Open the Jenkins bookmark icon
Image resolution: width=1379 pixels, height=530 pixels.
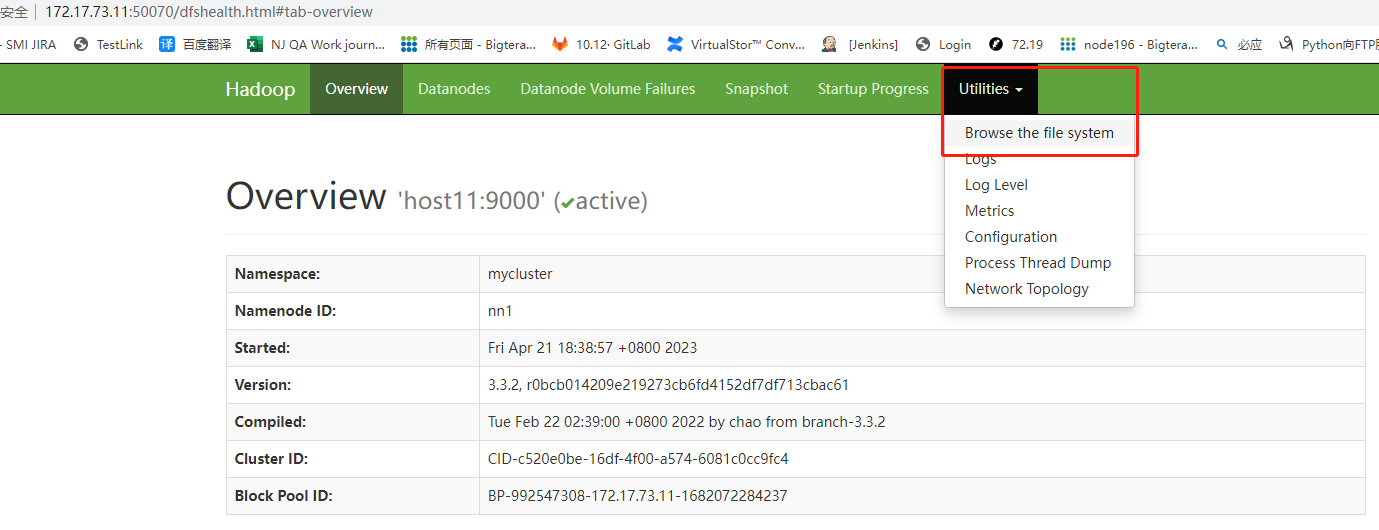click(829, 44)
